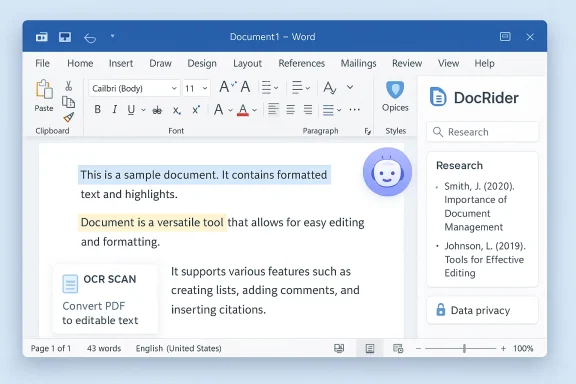Open the Paragraph dialog launcher
The width and height of the screenshot is (576, 384).
coord(368,131)
